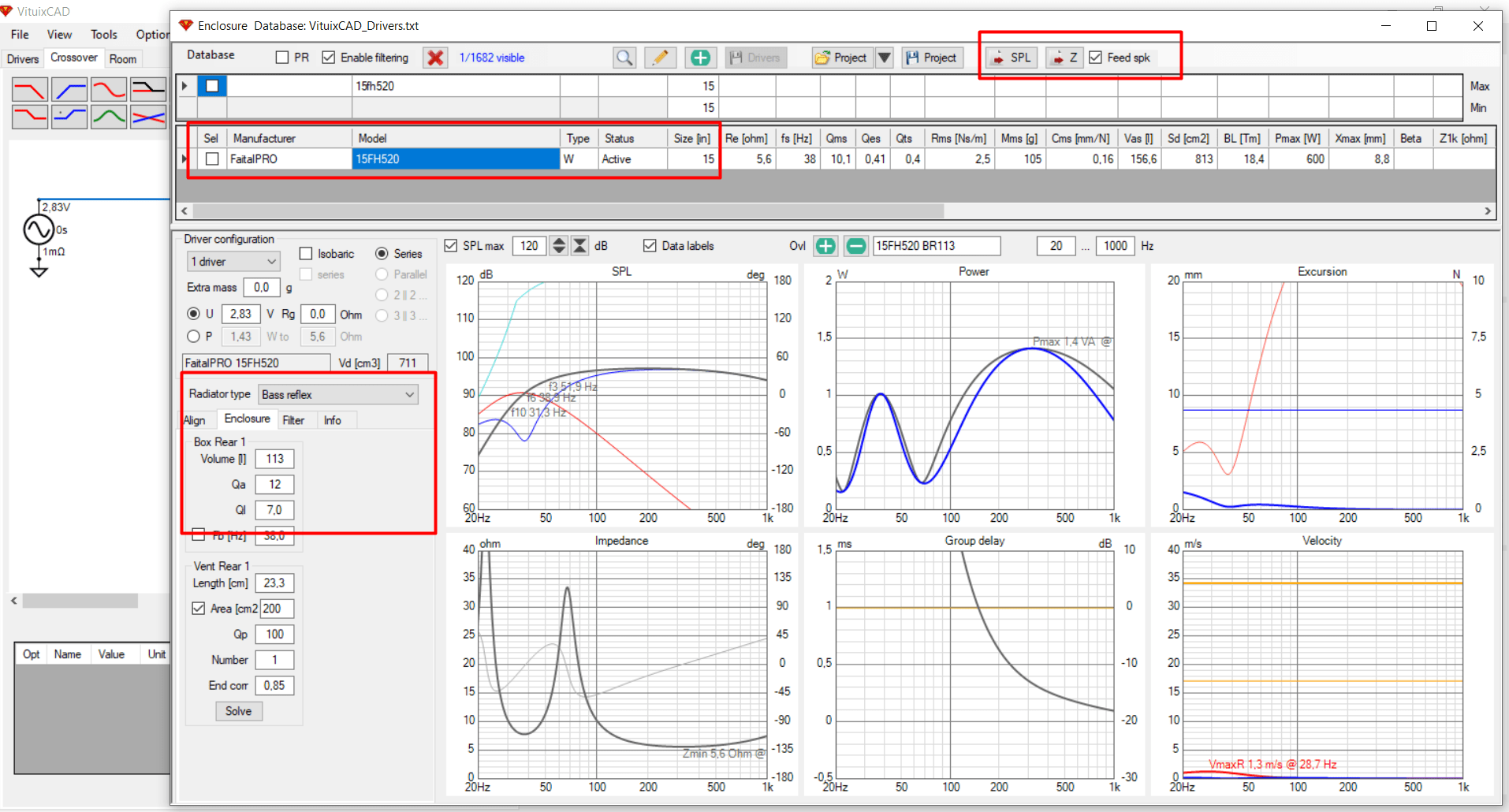The image size is (1509, 812).
Task: Click the green minus remove overlay icon
Action: click(x=855, y=246)
